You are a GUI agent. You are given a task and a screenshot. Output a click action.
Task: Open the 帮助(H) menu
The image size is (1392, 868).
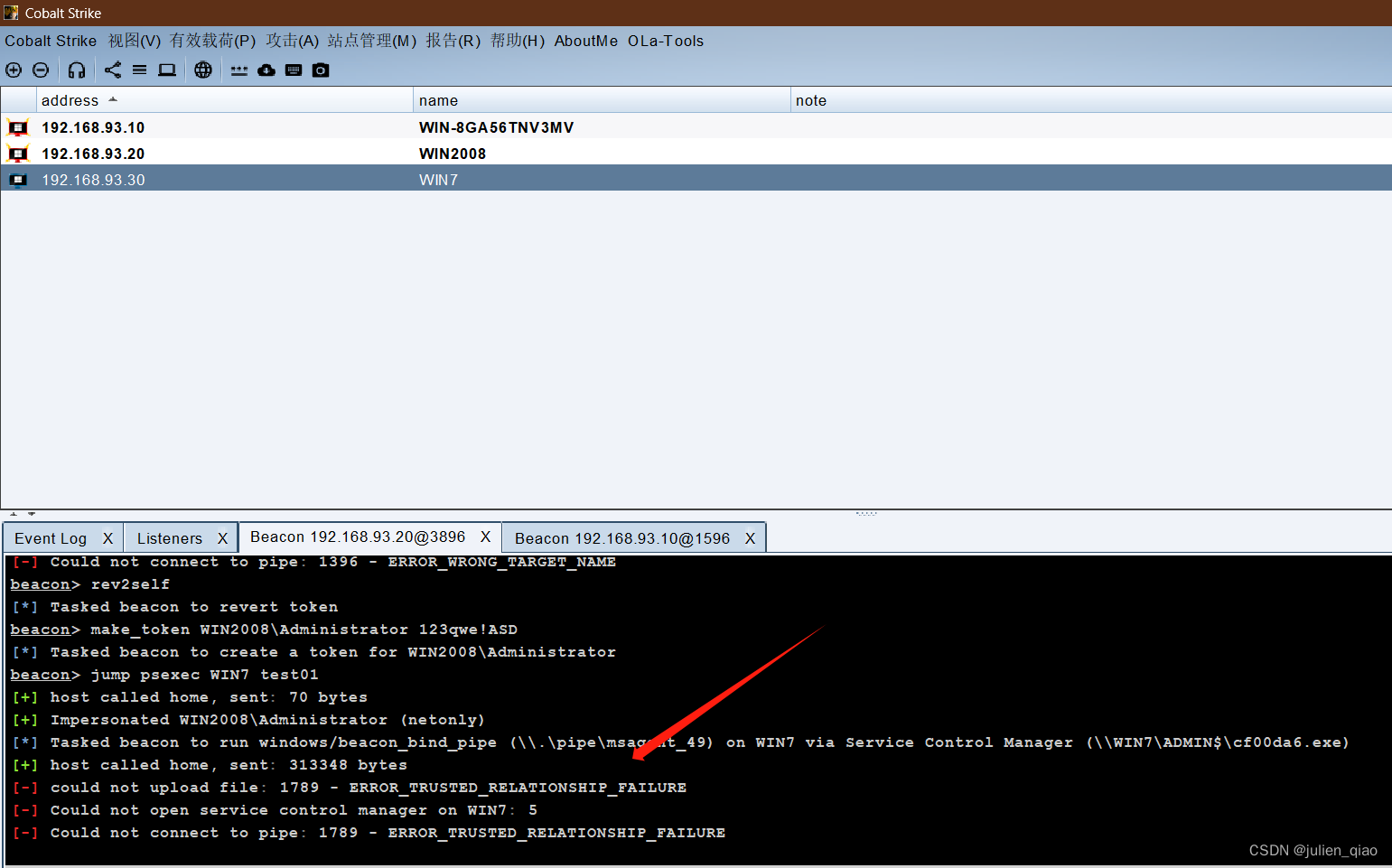pyautogui.click(x=518, y=41)
